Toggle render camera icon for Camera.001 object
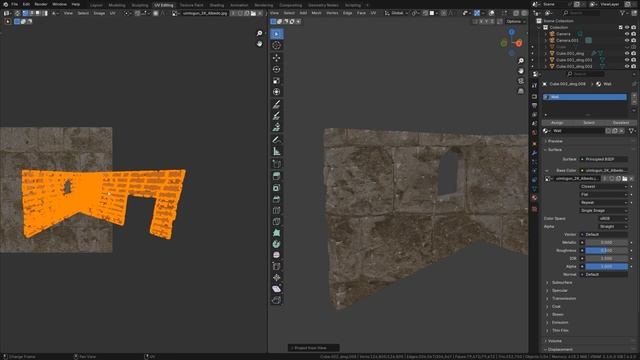Image resolution: width=640 pixels, height=360 pixels. coord(633,40)
